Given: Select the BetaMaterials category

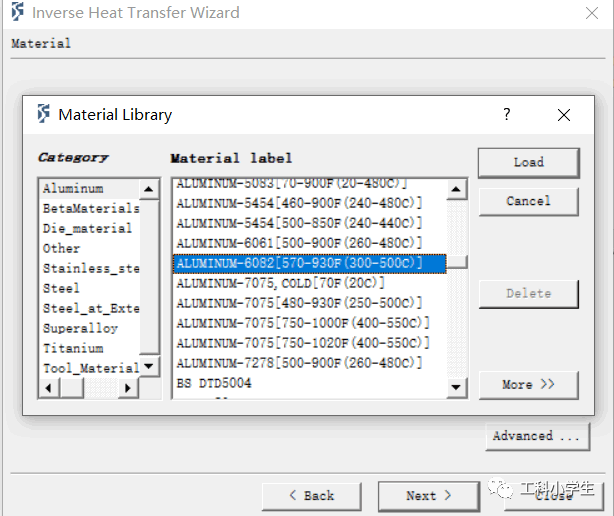Looking at the screenshot, I should click(90, 208).
